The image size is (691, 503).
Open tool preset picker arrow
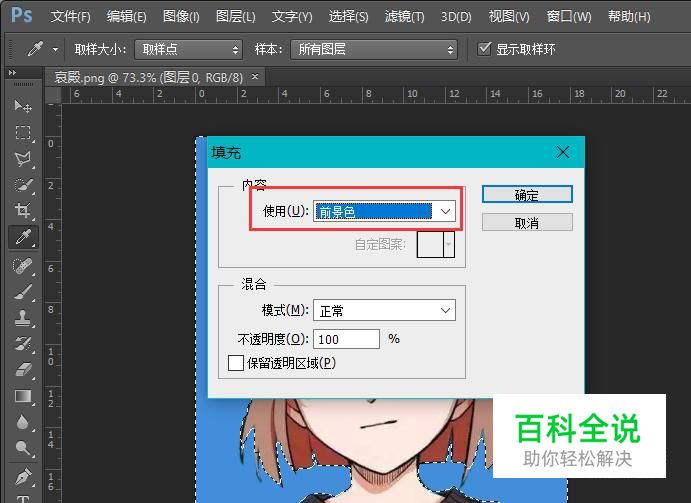55,49
